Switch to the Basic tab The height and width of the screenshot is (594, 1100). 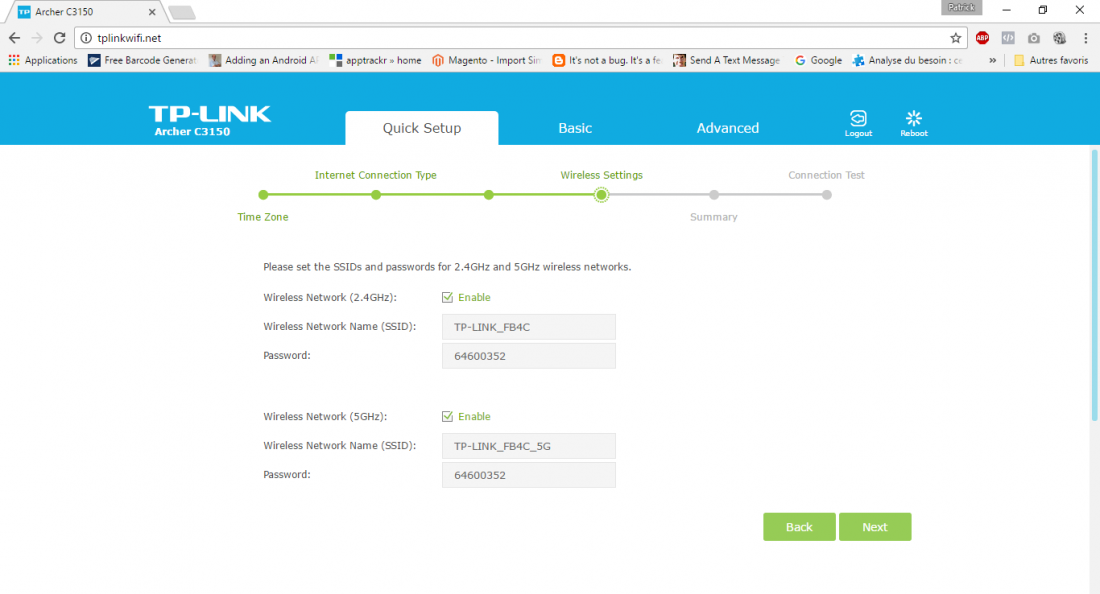pyautogui.click(x=575, y=128)
